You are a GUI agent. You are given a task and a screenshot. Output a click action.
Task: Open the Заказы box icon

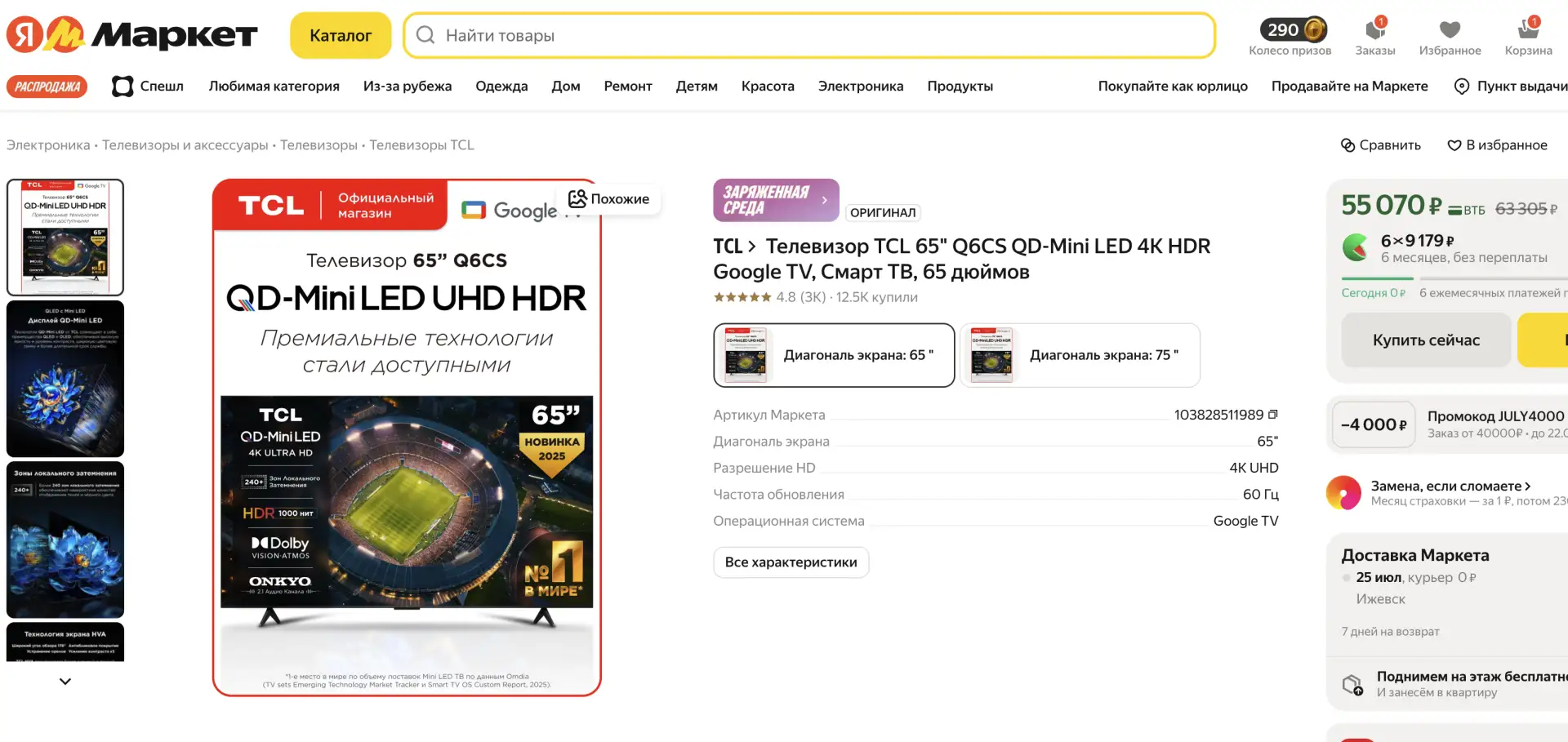pos(1375,29)
